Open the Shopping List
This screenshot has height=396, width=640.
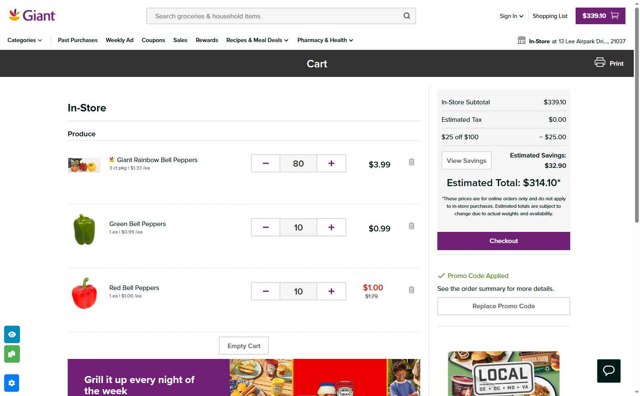(x=550, y=16)
